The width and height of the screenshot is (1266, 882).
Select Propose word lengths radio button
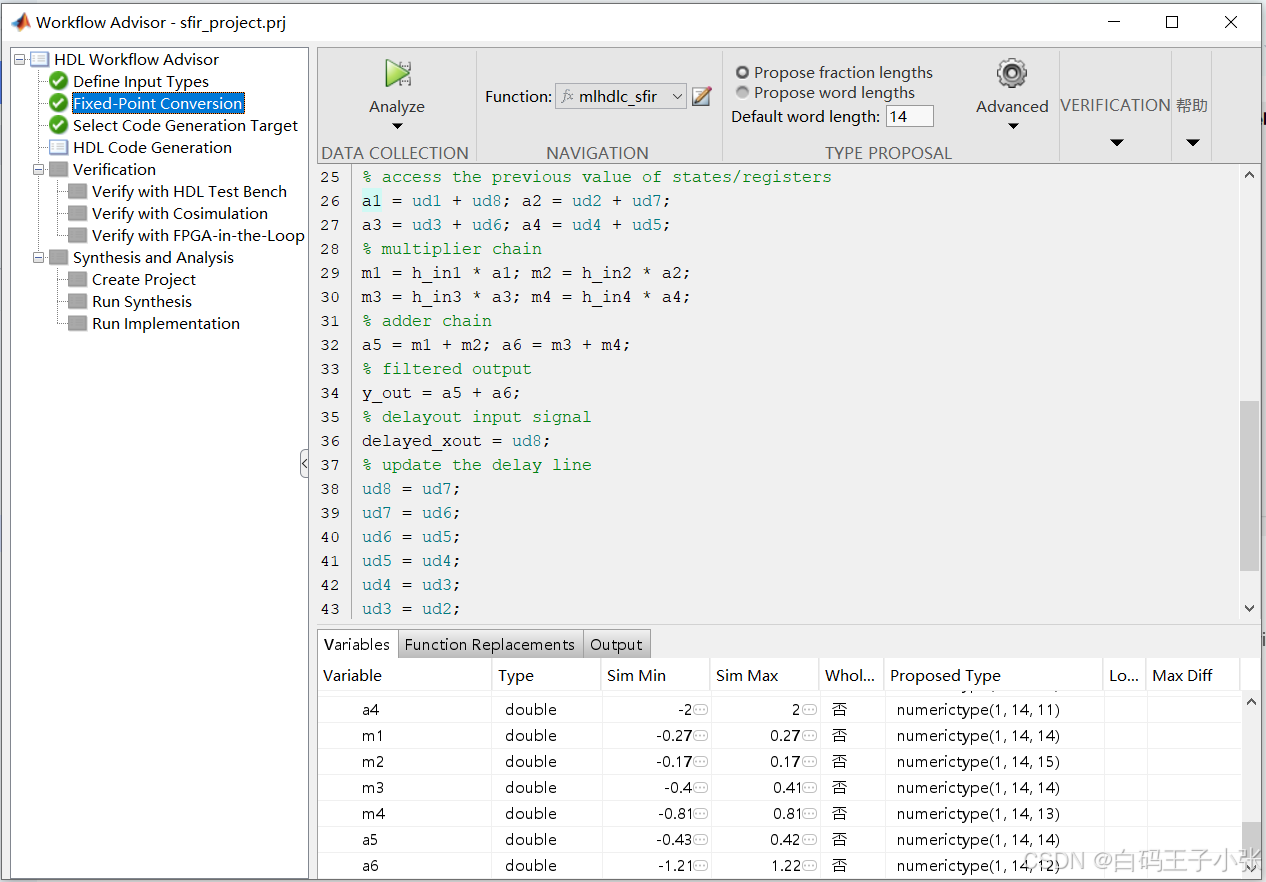click(x=743, y=92)
